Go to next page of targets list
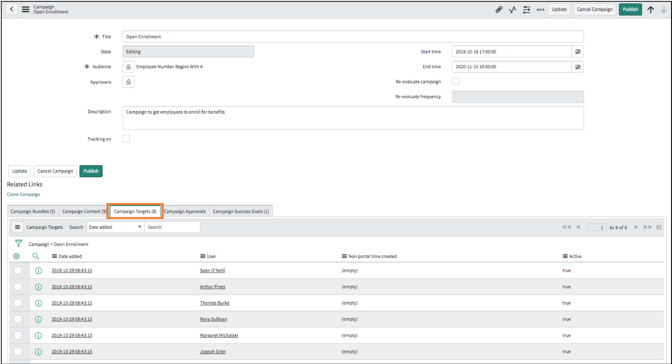The image size is (672, 364). pos(636,227)
